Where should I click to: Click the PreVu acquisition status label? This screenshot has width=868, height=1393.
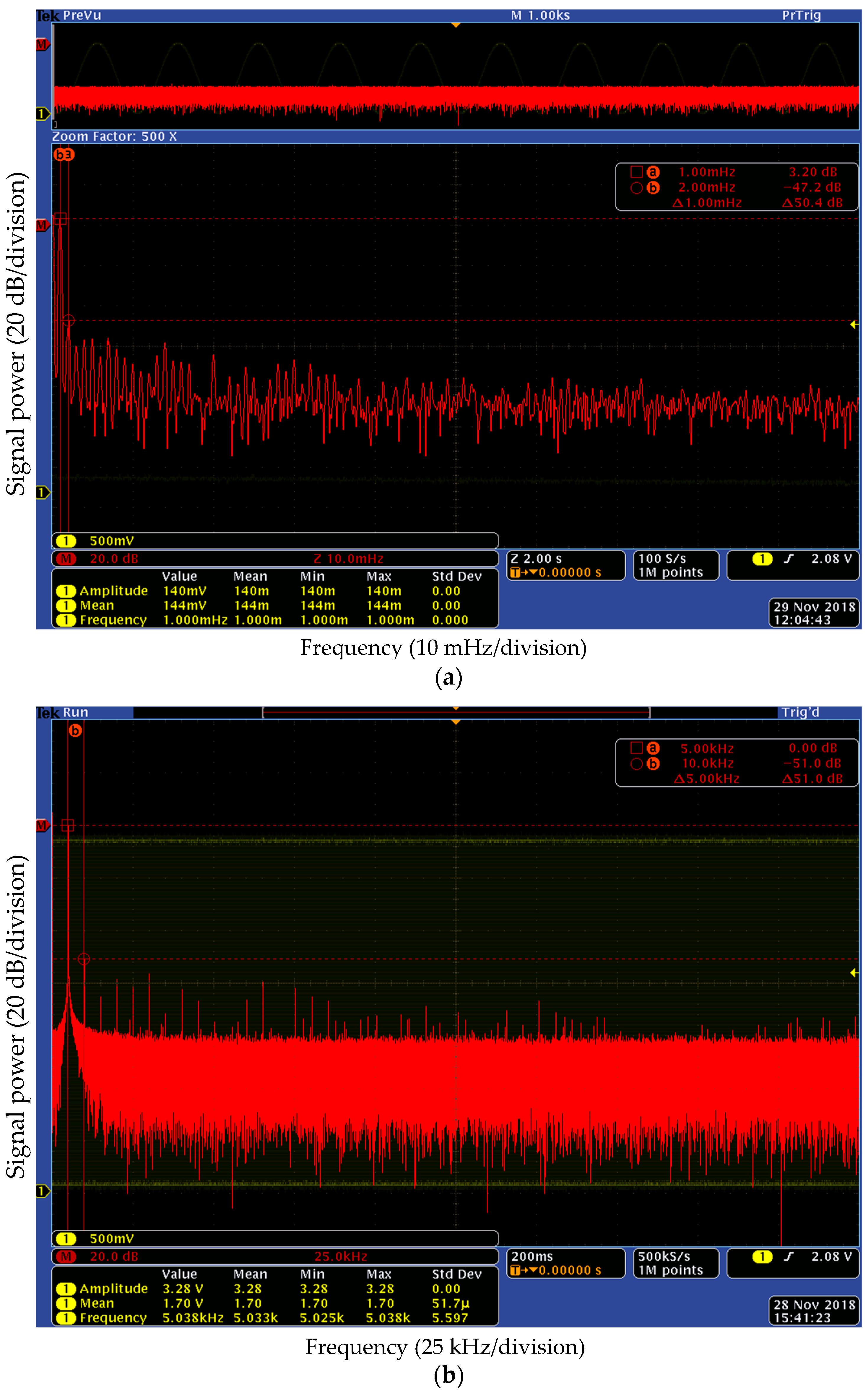pyautogui.click(x=82, y=15)
